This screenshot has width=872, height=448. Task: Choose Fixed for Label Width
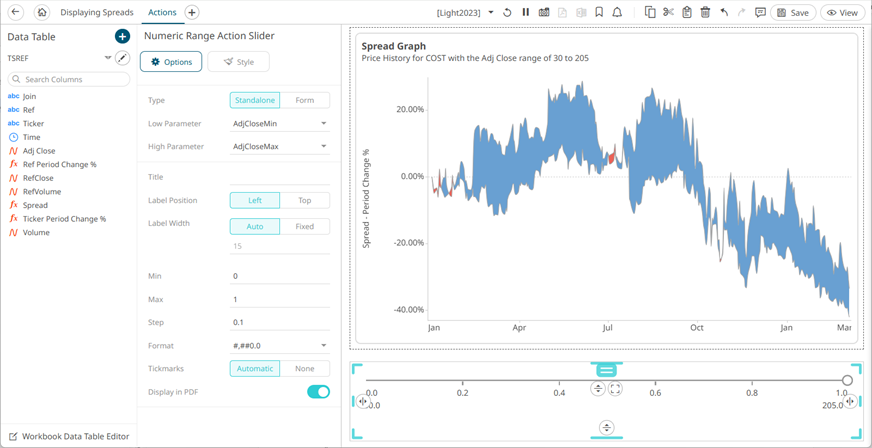point(305,227)
